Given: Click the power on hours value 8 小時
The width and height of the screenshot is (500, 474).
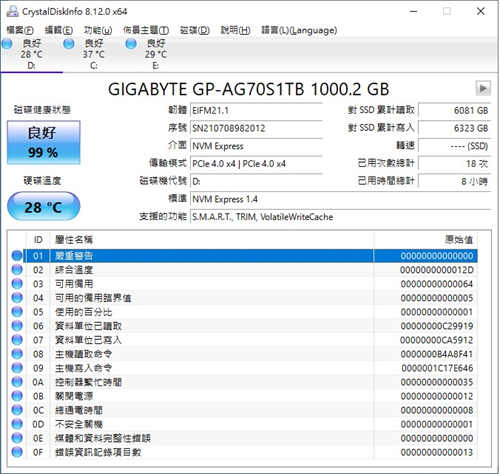Looking at the screenshot, I should point(455,181).
